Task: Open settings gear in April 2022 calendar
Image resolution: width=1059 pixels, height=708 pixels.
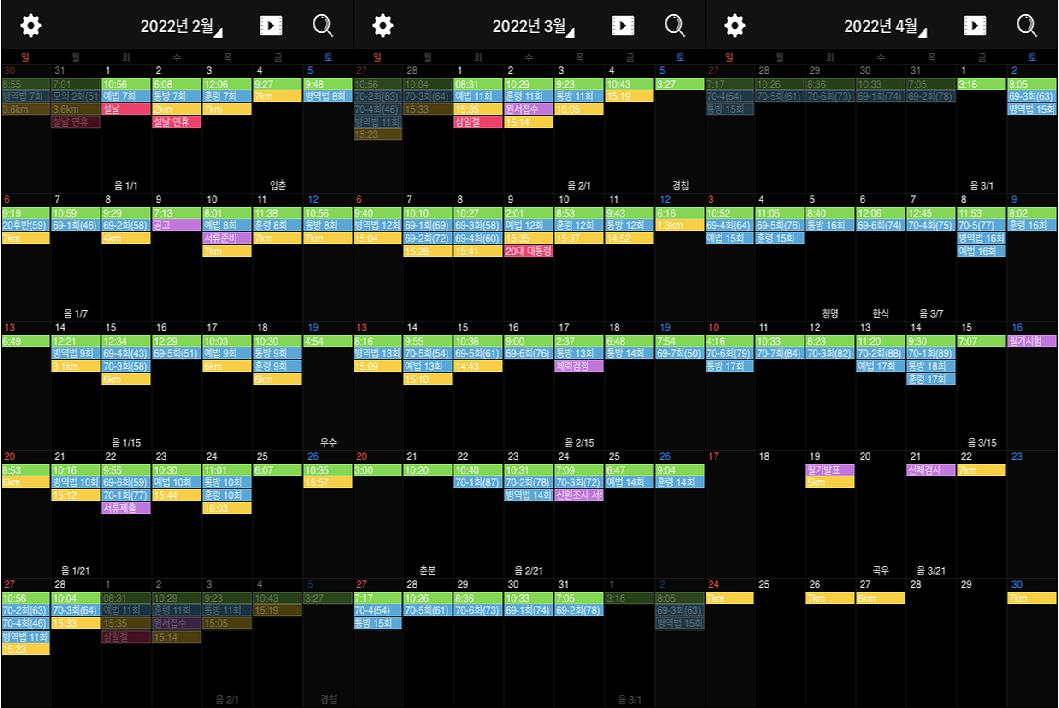Action: [x=735, y=26]
